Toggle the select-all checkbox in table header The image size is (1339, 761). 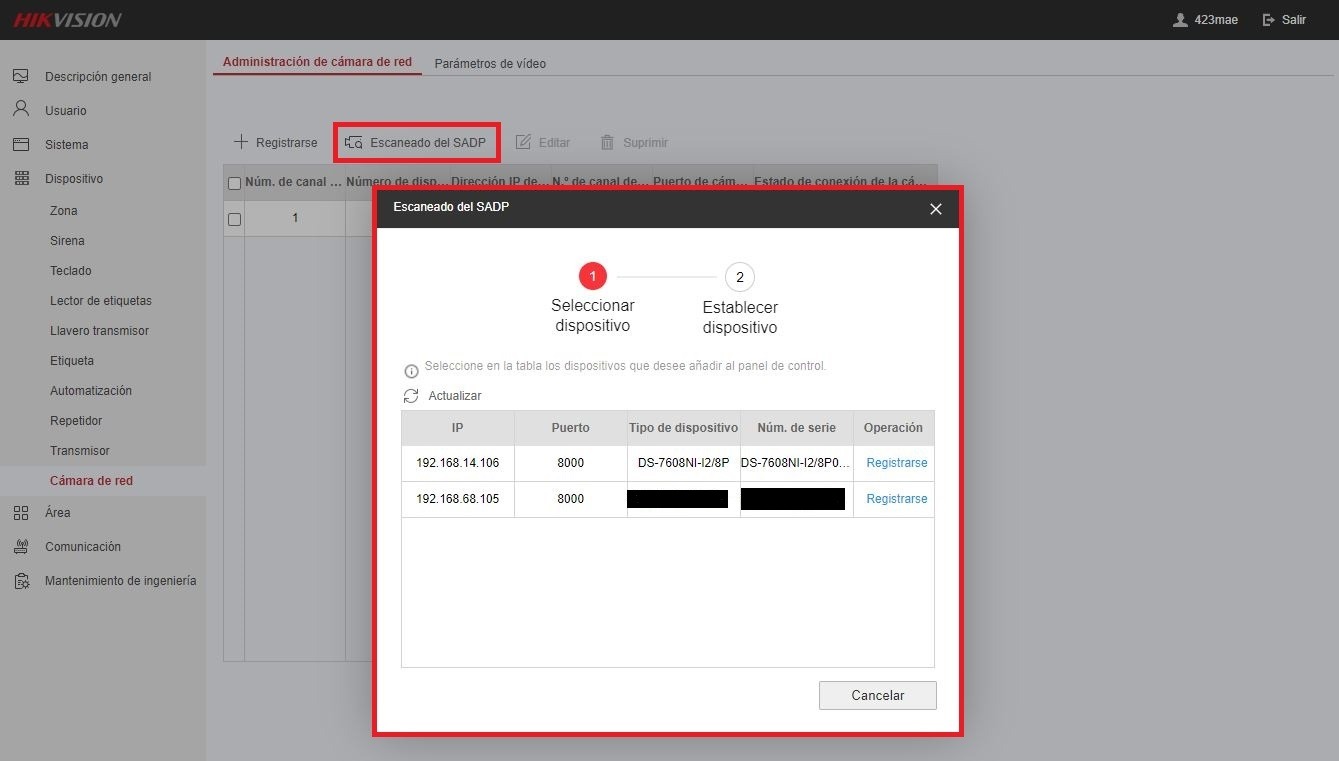234,183
